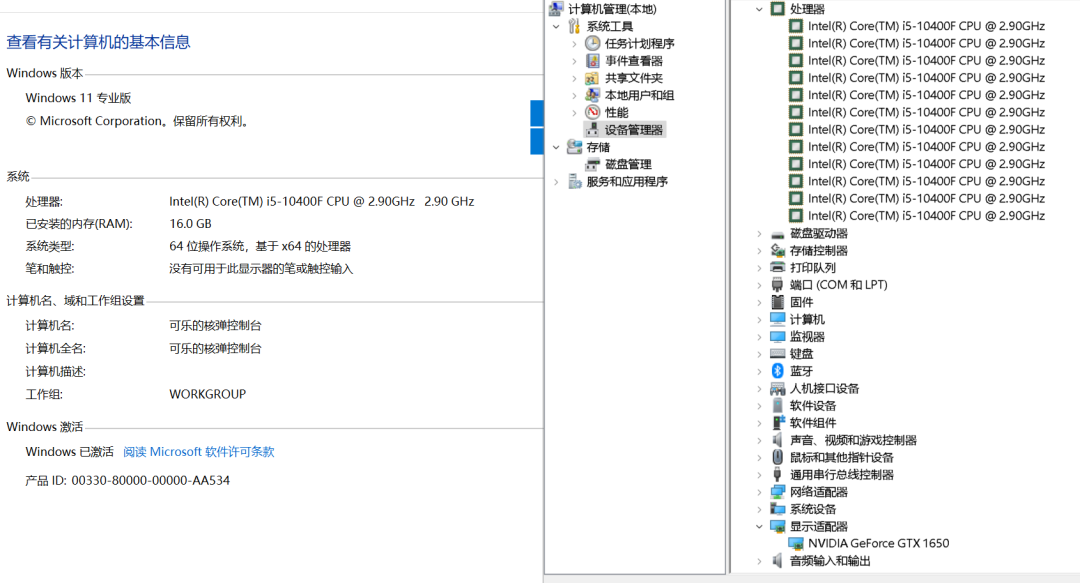Screen dimensions: 1080x583
Task: Expand the 事件查看器 node arrow
Action: point(574,61)
